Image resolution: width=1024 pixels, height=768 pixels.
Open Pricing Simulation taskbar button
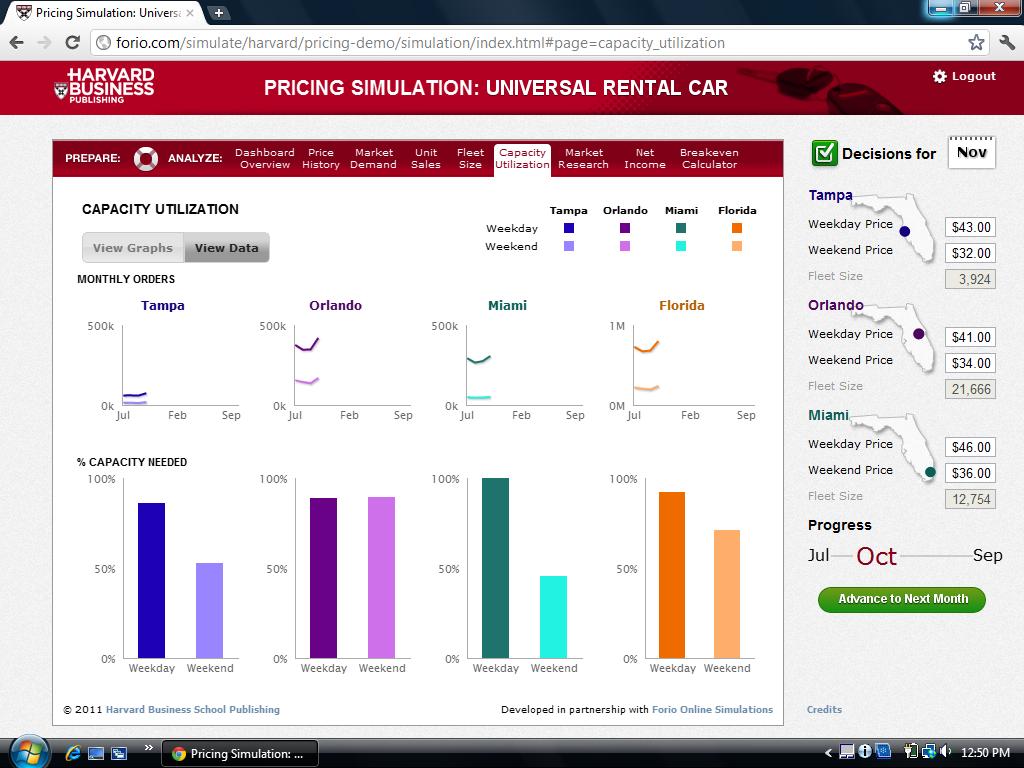(x=240, y=754)
